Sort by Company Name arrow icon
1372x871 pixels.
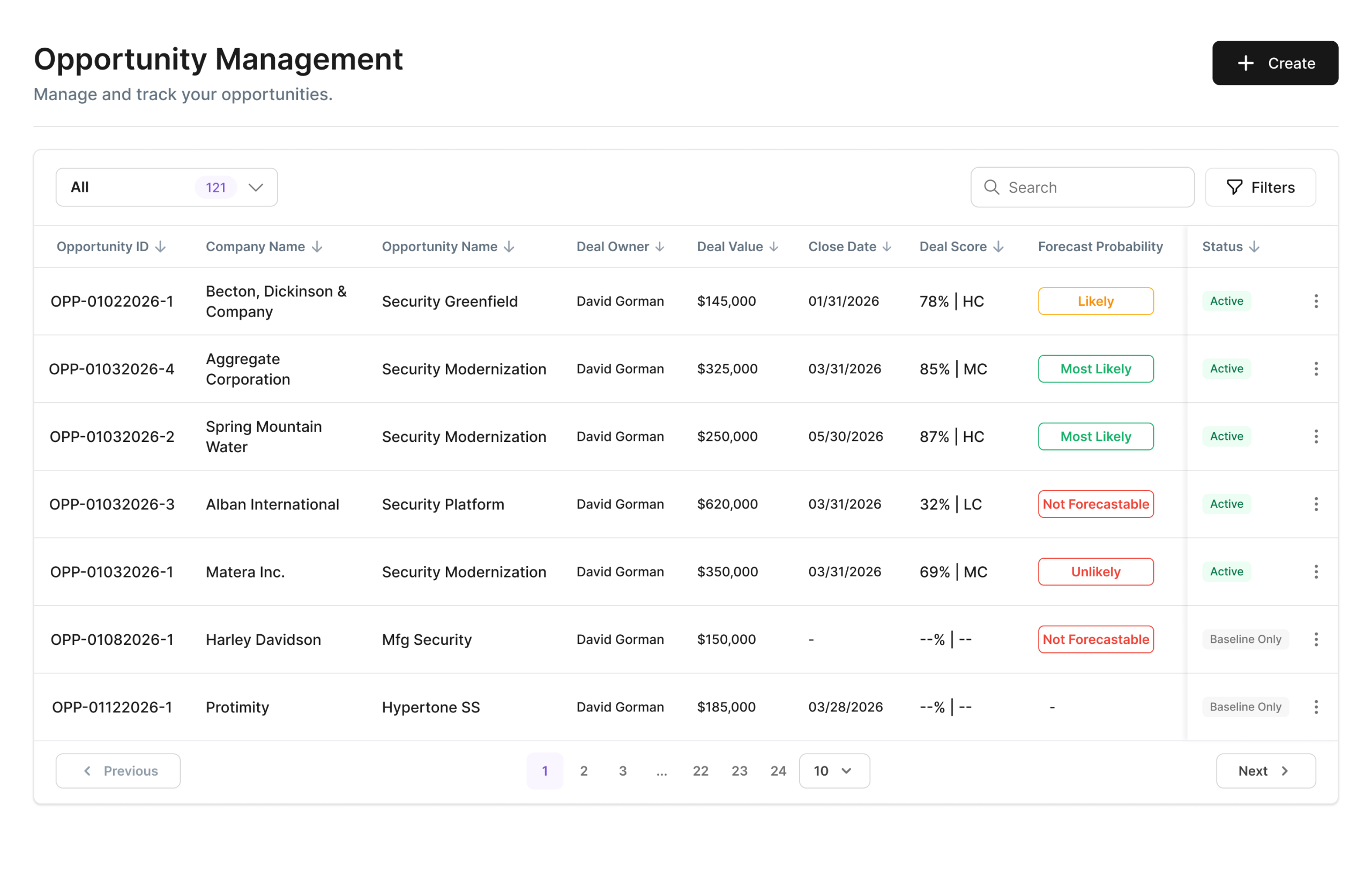point(317,246)
